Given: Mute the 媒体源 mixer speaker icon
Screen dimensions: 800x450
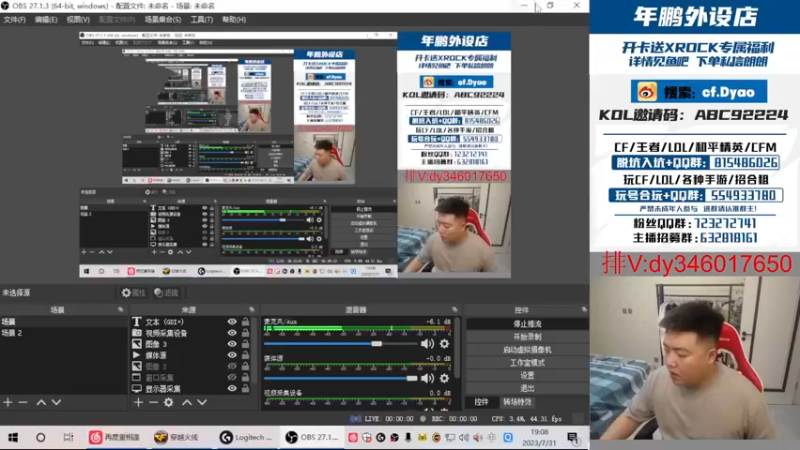Looking at the screenshot, I should tap(427, 378).
